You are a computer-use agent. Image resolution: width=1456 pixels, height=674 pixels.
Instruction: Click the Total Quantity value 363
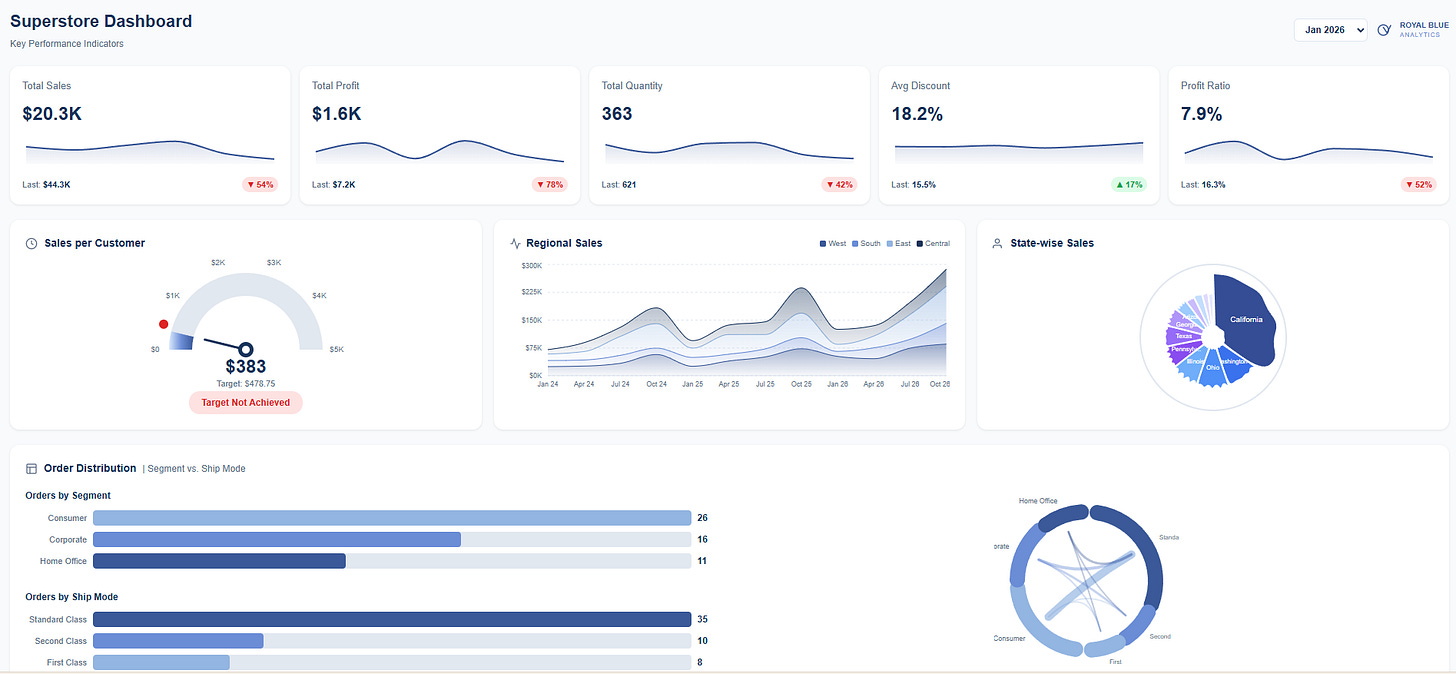pos(617,114)
